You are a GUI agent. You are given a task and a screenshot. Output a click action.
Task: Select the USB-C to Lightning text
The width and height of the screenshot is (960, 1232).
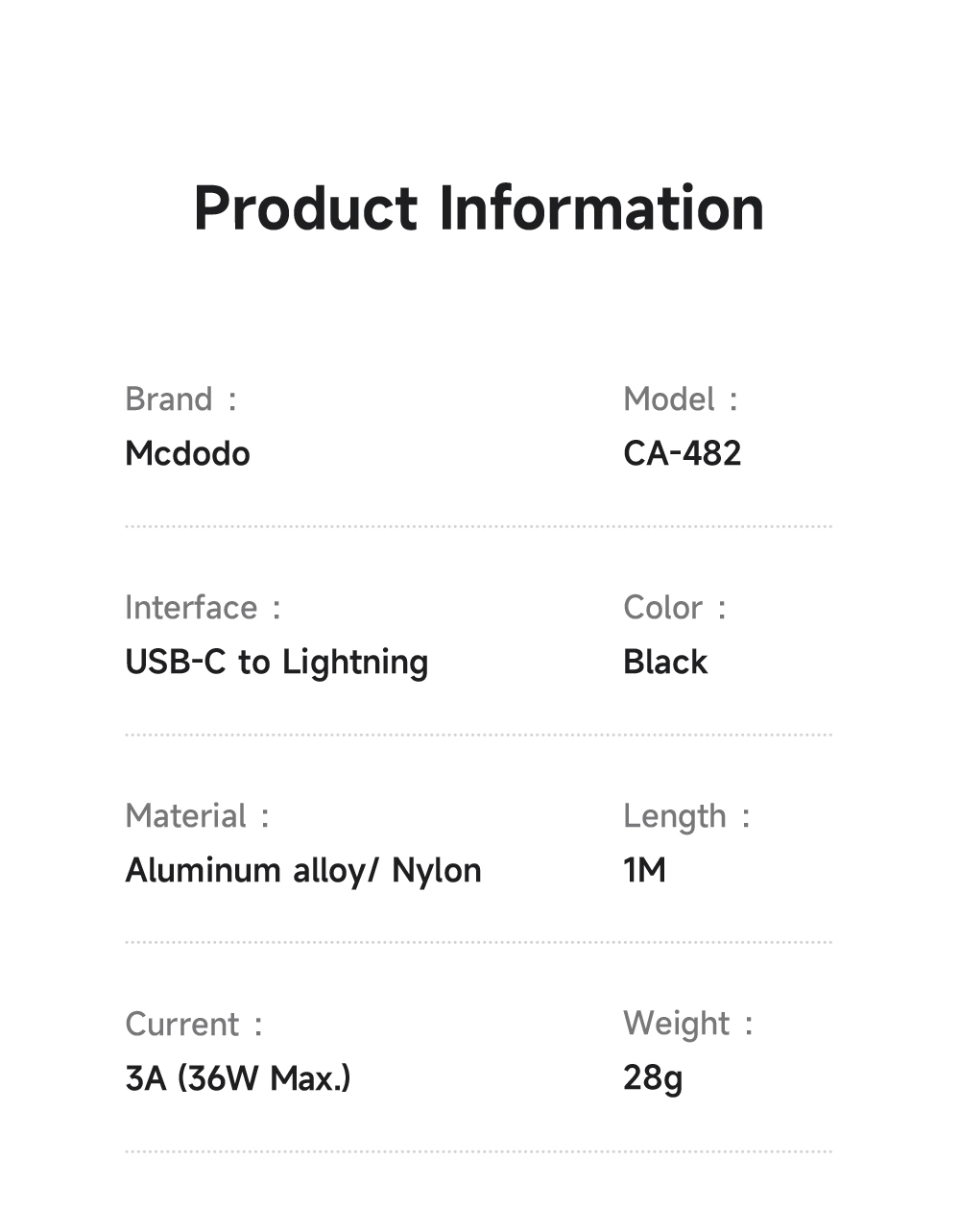(x=276, y=663)
